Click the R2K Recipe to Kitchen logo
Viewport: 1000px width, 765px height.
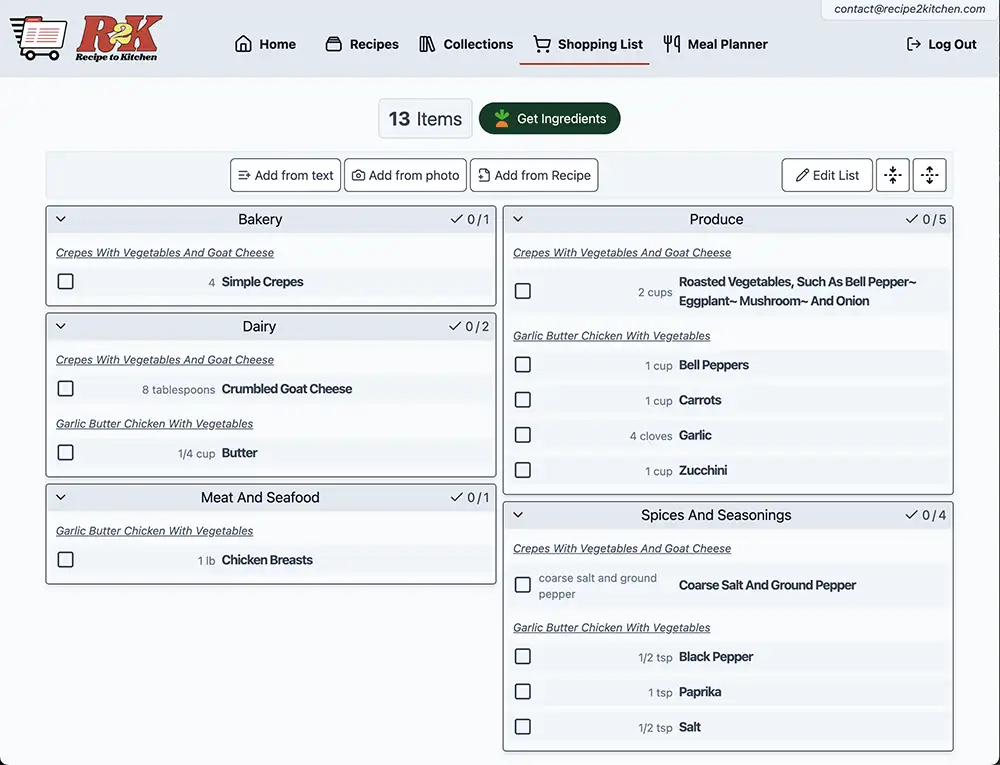86,38
